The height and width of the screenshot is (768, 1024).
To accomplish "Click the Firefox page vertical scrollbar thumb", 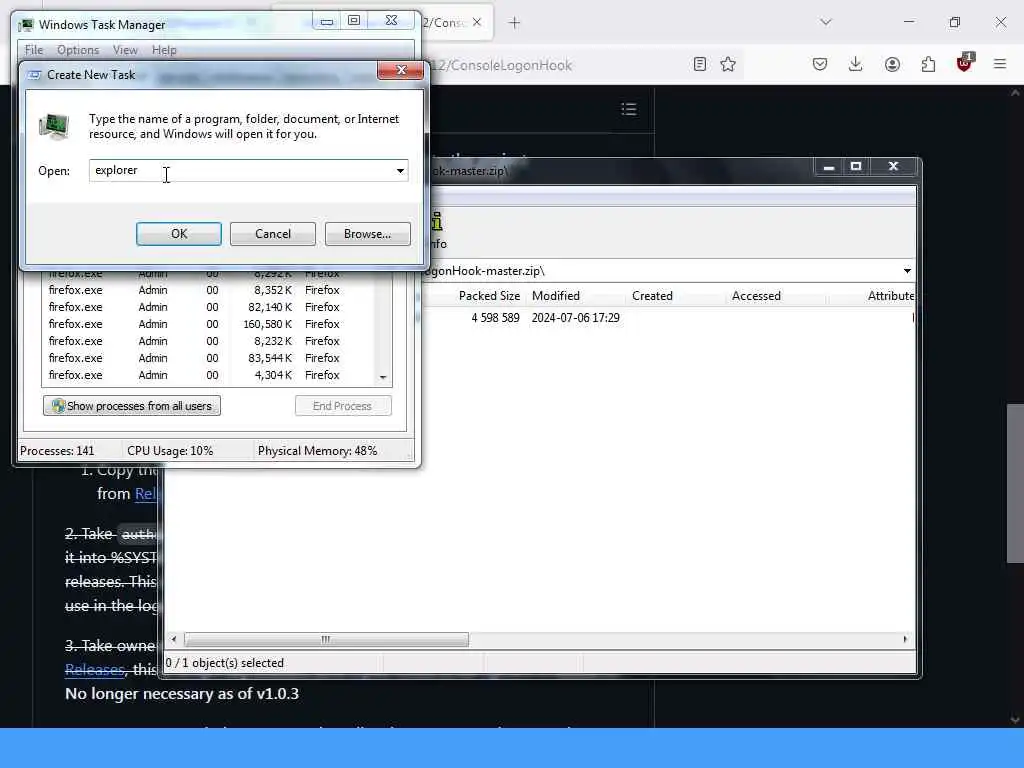I will point(1015,483).
